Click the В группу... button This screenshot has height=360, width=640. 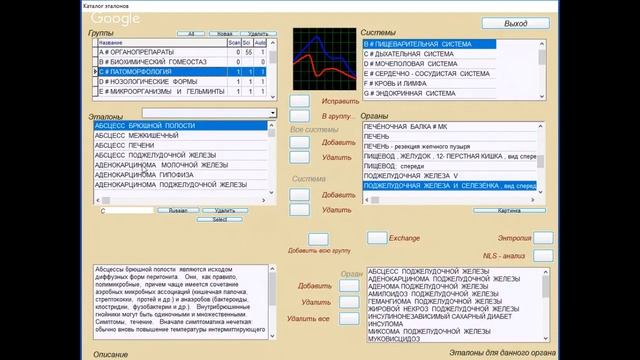300,116
